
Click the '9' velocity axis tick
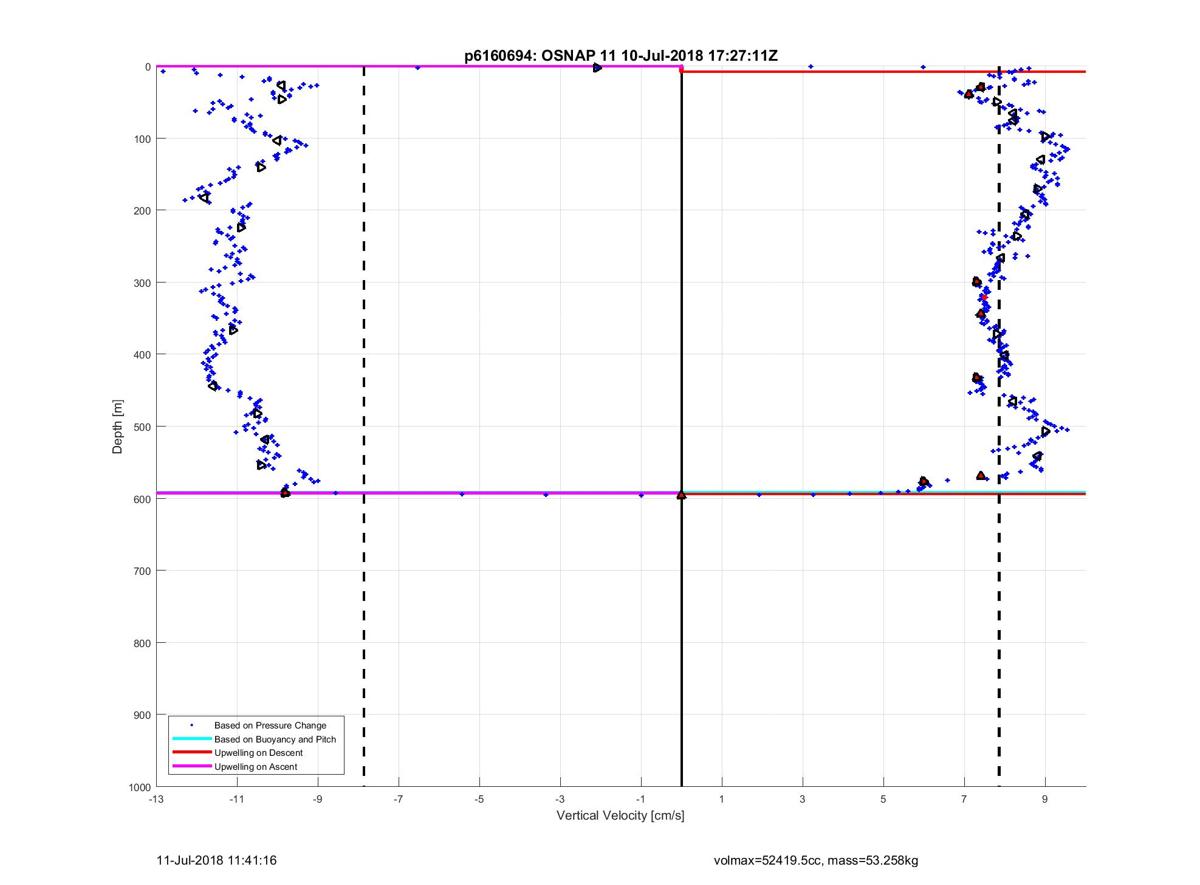[x=1045, y=800]
